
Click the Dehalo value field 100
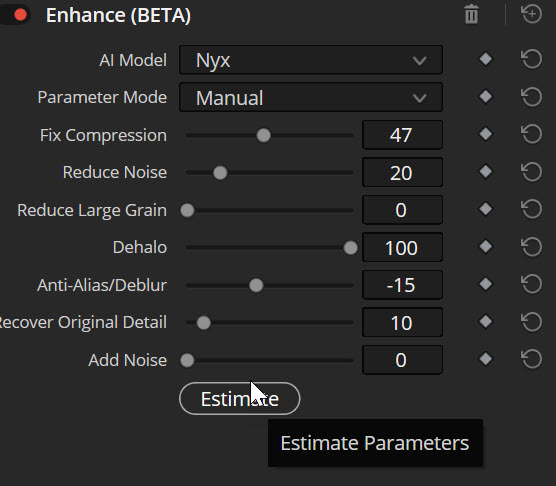coord(402,247)
